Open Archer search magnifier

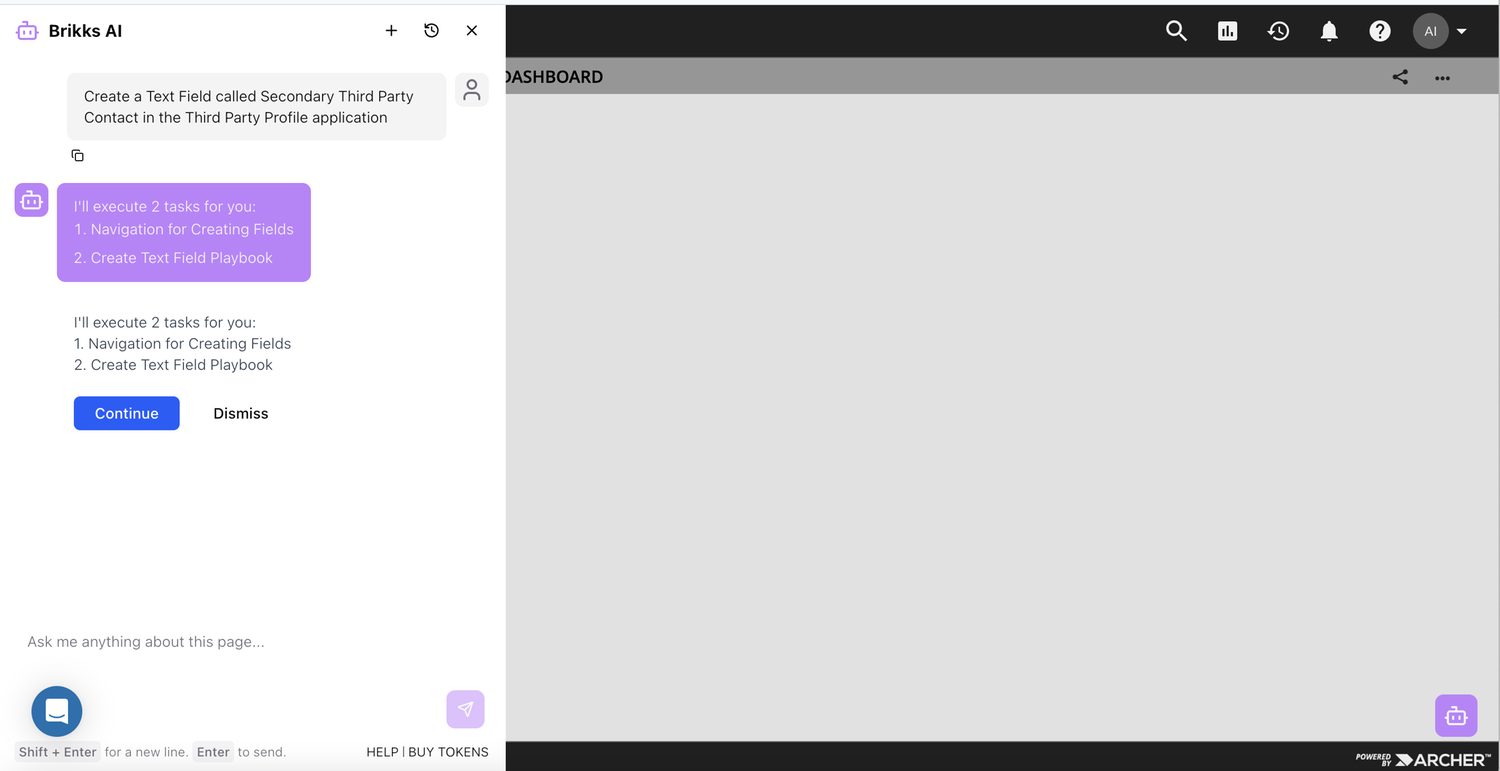click(x=1177, y=31)
